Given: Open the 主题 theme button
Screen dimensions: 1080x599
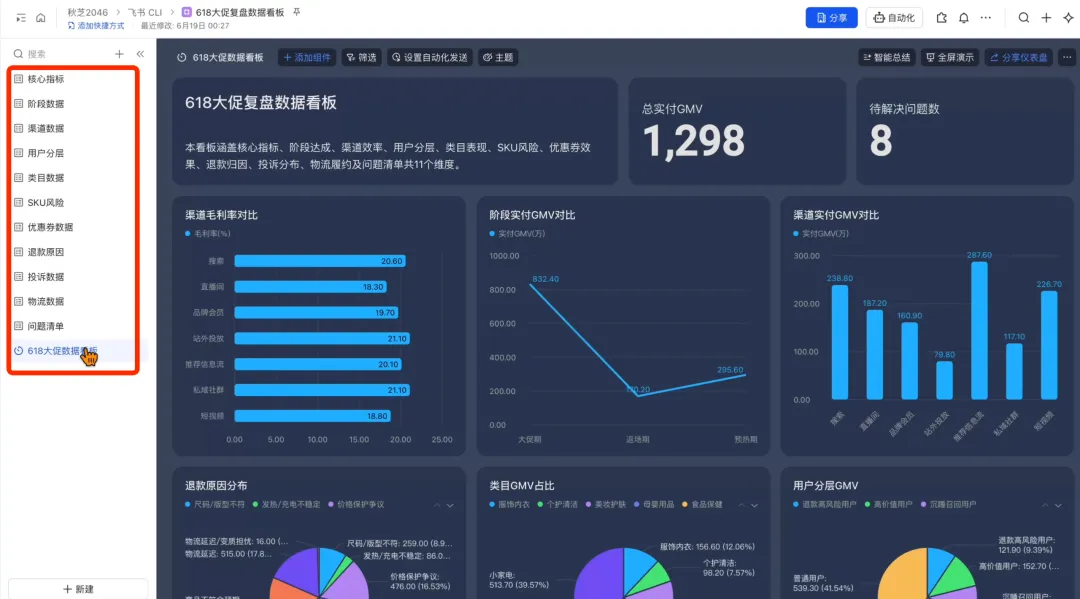Looking at the screenshot, I should 498,58.
